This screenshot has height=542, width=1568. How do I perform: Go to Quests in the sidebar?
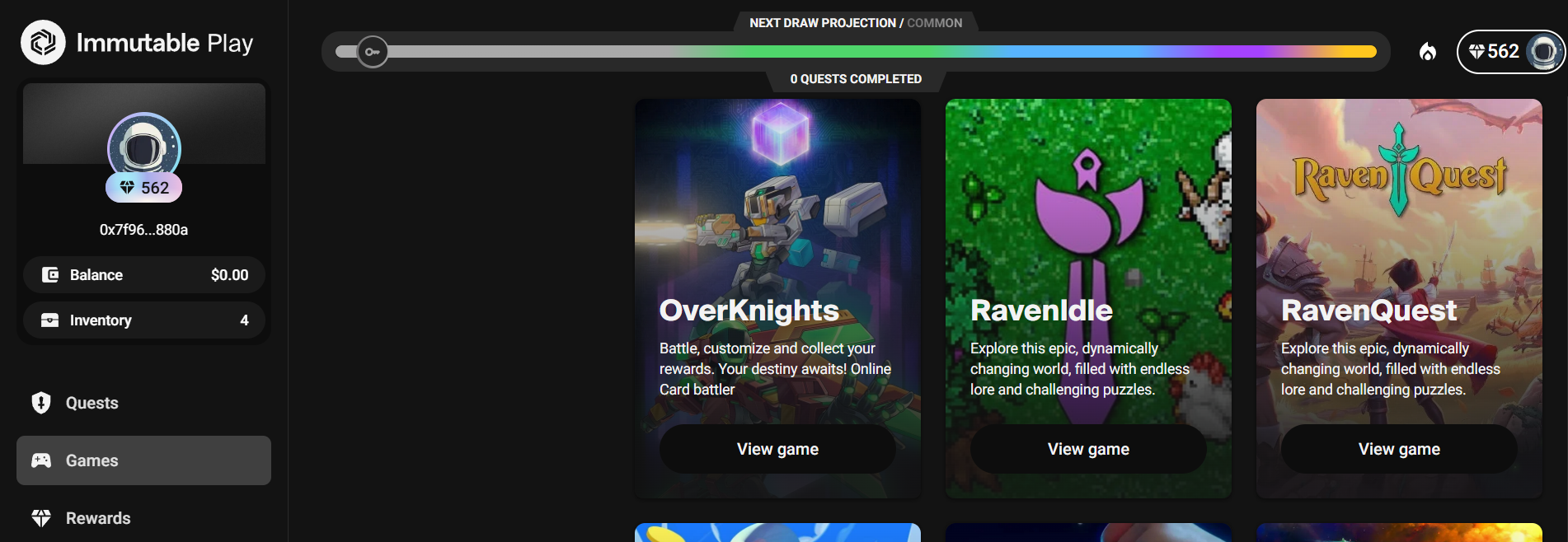[x=143, y=403]
